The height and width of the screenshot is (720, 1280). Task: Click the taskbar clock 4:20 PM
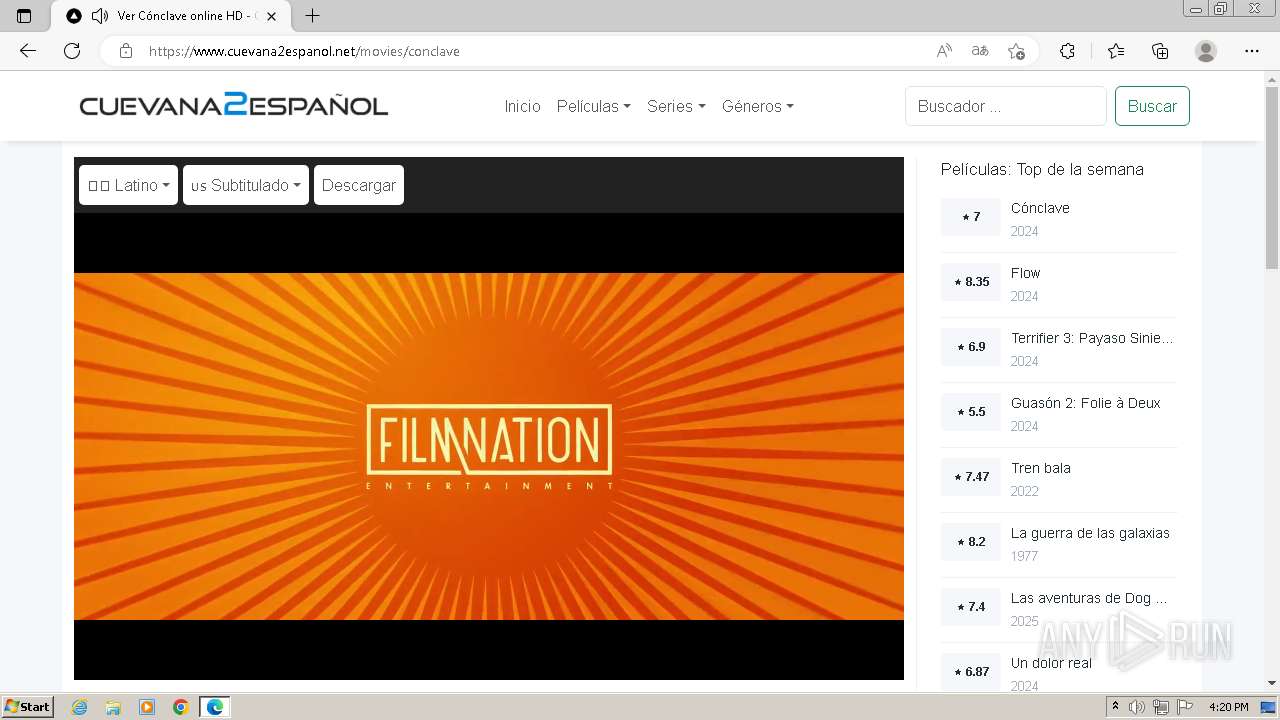click(x=1229, y=707)
